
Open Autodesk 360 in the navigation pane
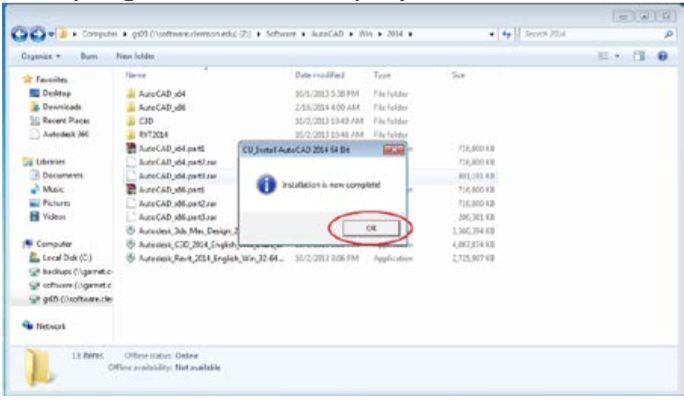(x=65, y=134)
